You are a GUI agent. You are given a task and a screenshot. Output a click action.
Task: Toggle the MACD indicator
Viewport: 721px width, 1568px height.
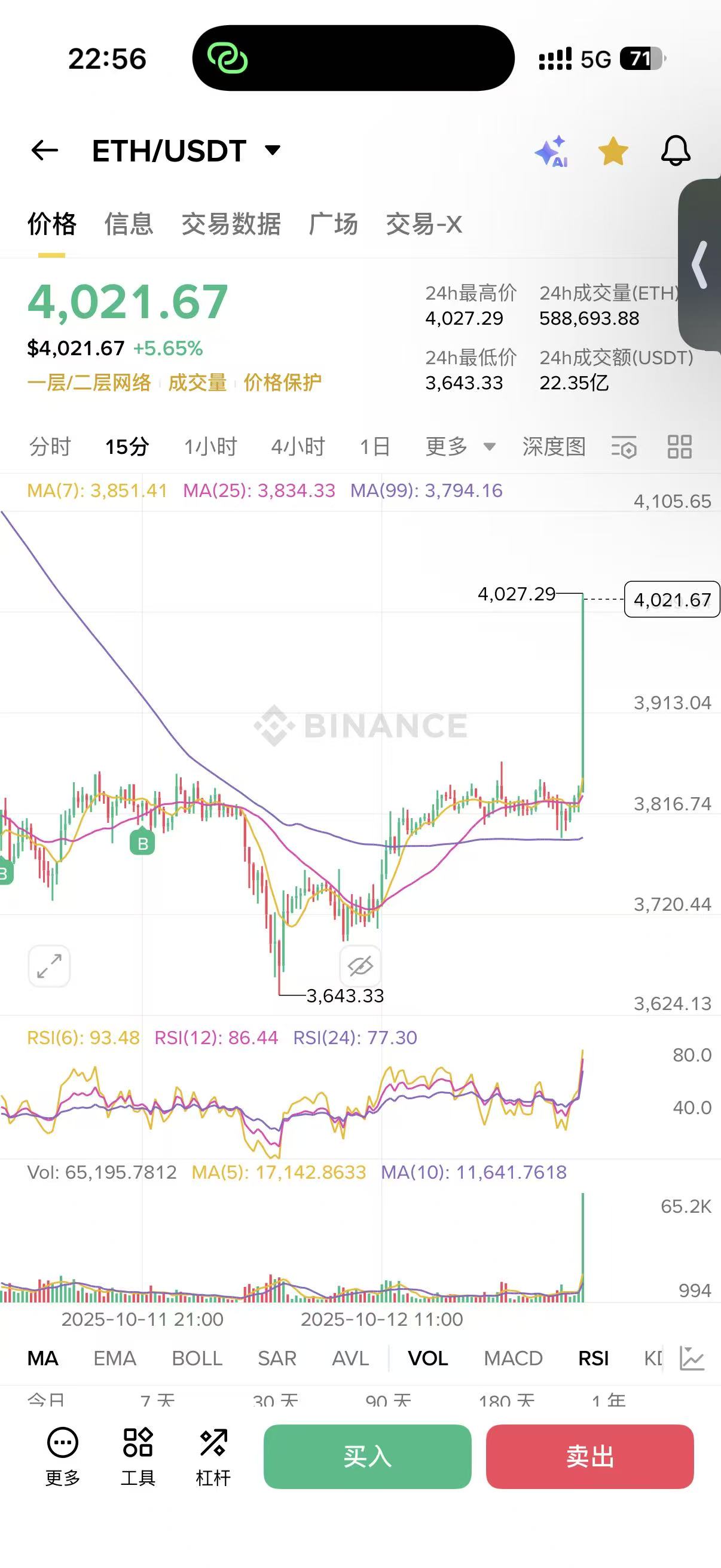click(x=513, y=1358)
